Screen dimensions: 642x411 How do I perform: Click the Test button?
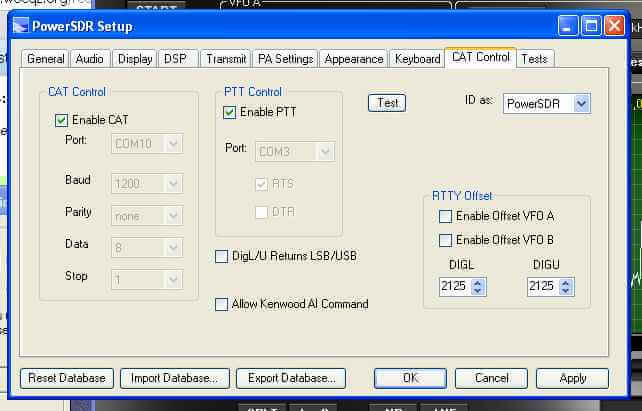[387, 103]
